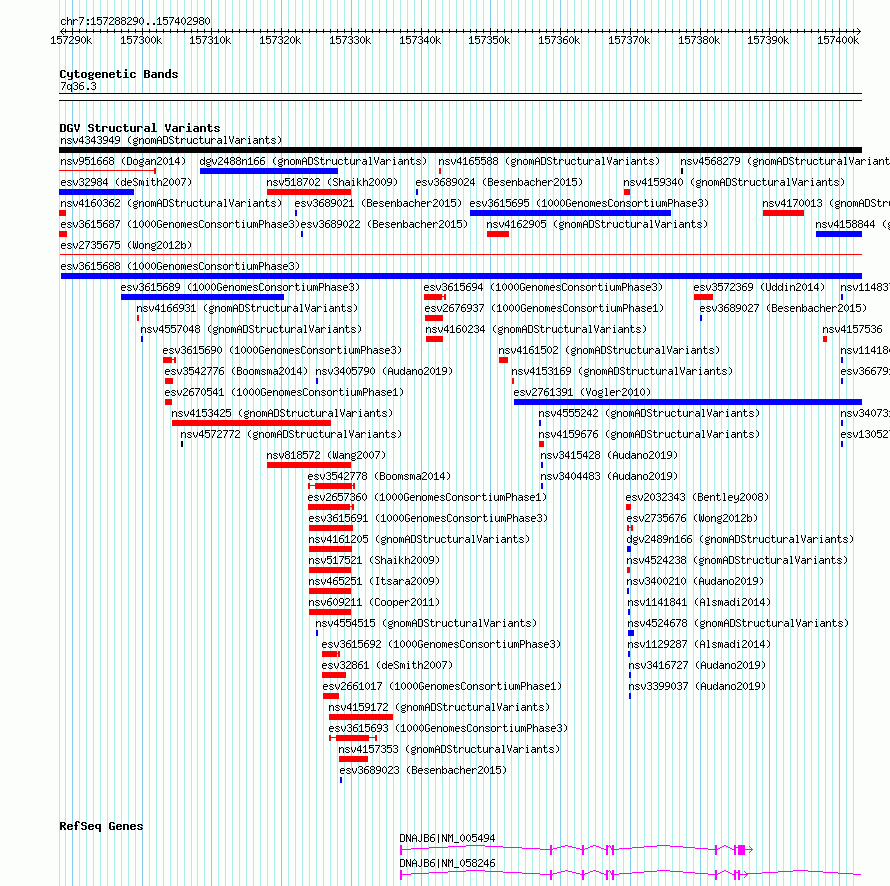Click the 157350k ruler tick mark
Screen dimensions: 890x886
[x=490, y=31]
